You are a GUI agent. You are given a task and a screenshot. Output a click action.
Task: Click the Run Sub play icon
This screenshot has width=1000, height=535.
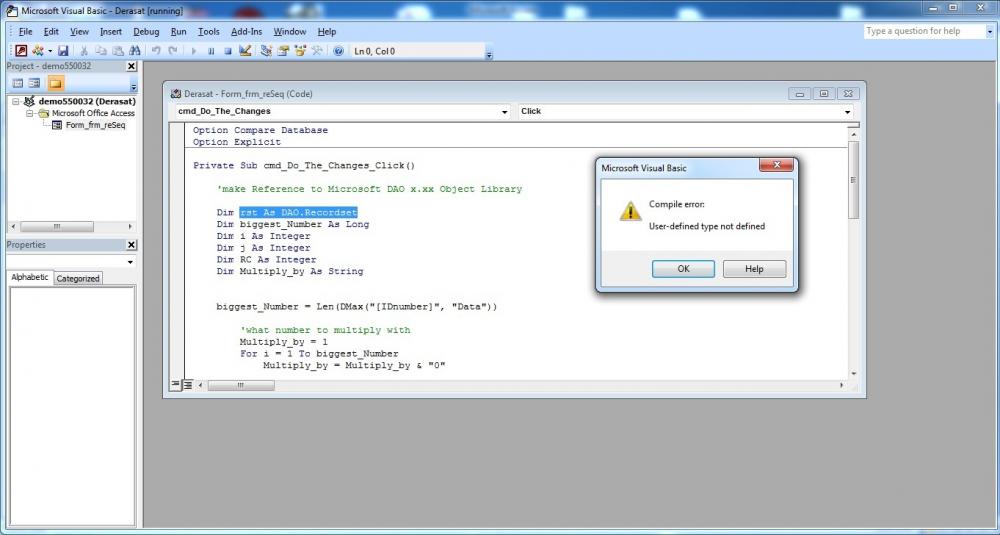(194, 51)
